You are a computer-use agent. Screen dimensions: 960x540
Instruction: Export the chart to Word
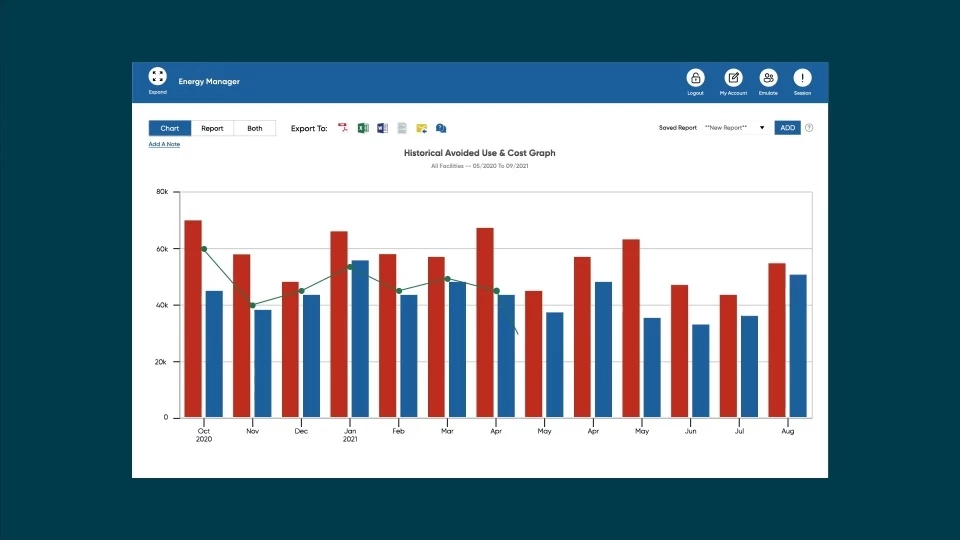382,128
